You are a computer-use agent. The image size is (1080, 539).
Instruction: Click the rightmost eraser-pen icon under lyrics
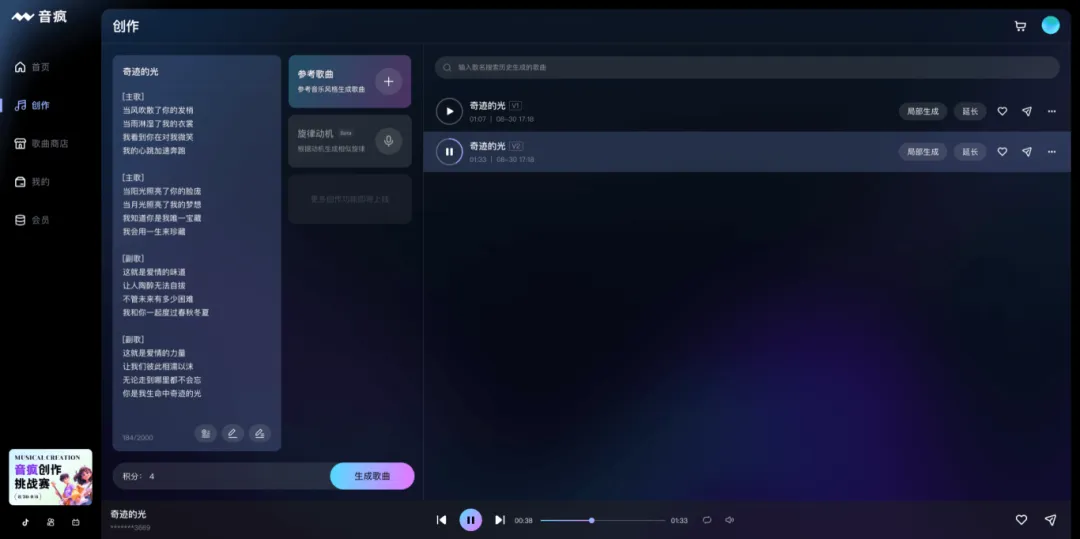[x=259, y=433]
